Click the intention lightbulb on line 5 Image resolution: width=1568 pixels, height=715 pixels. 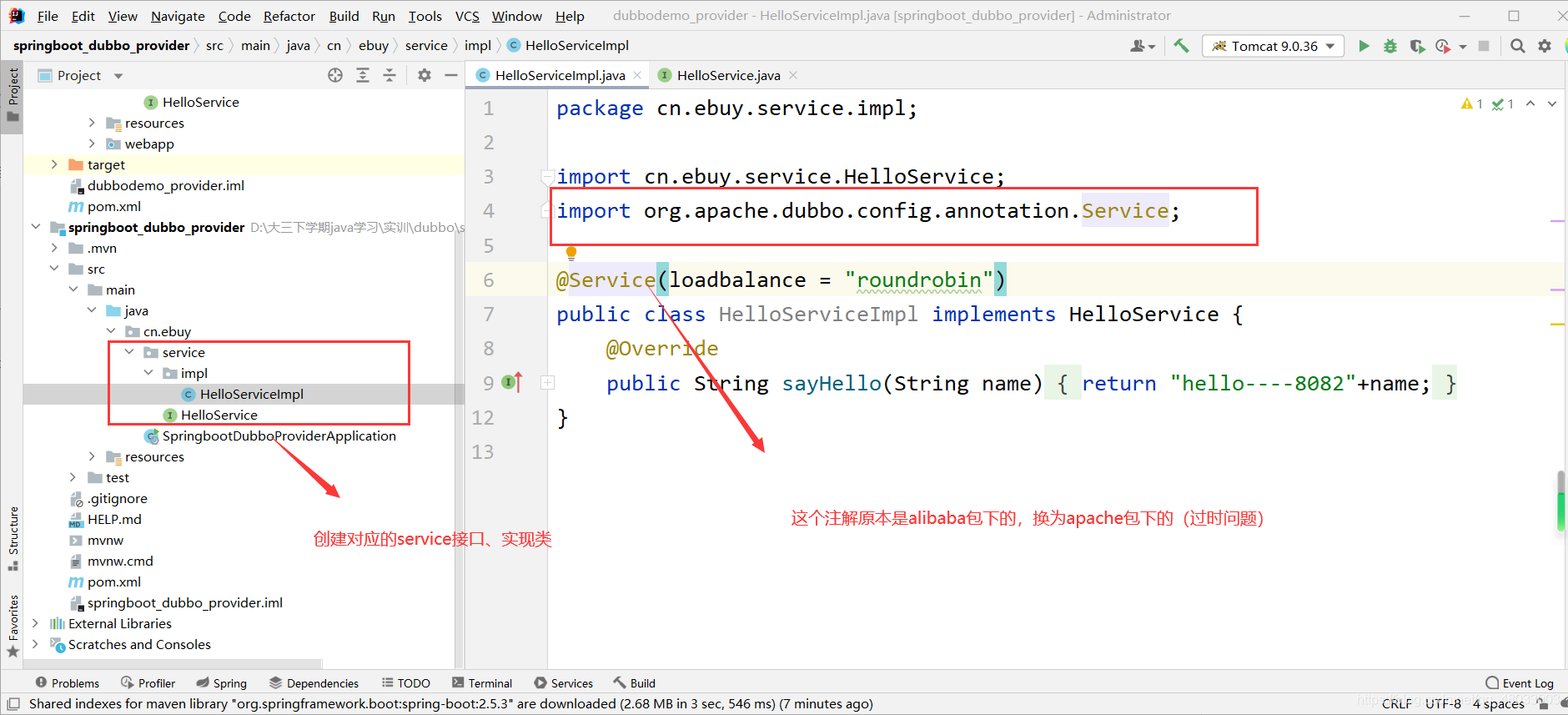click(571, 252)
